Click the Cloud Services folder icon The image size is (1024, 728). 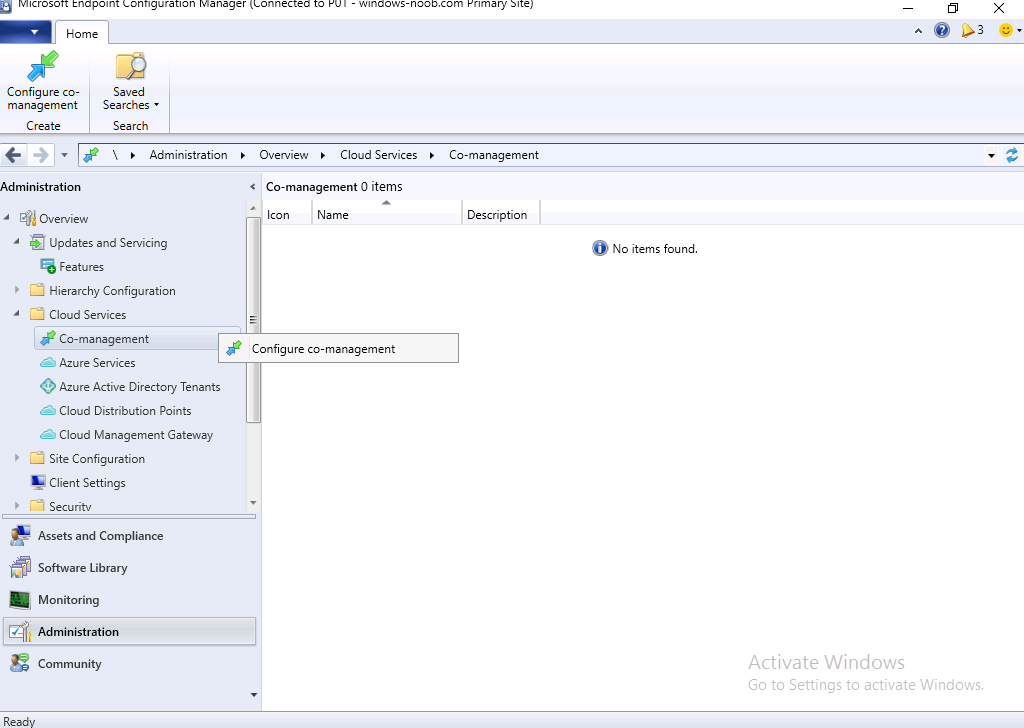click(x=37, y=314)
